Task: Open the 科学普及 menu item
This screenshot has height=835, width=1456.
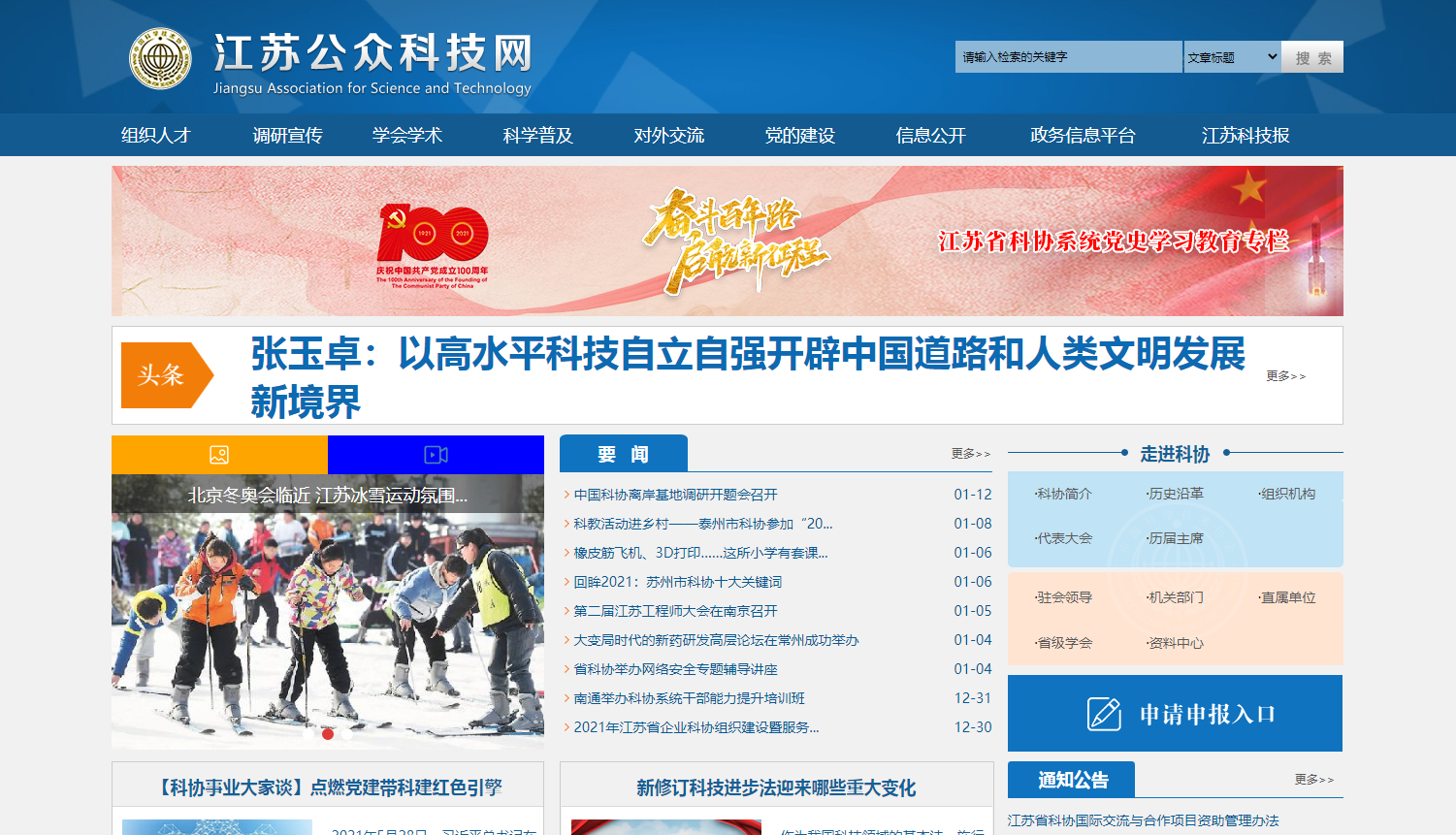Action: coord(537,136)
